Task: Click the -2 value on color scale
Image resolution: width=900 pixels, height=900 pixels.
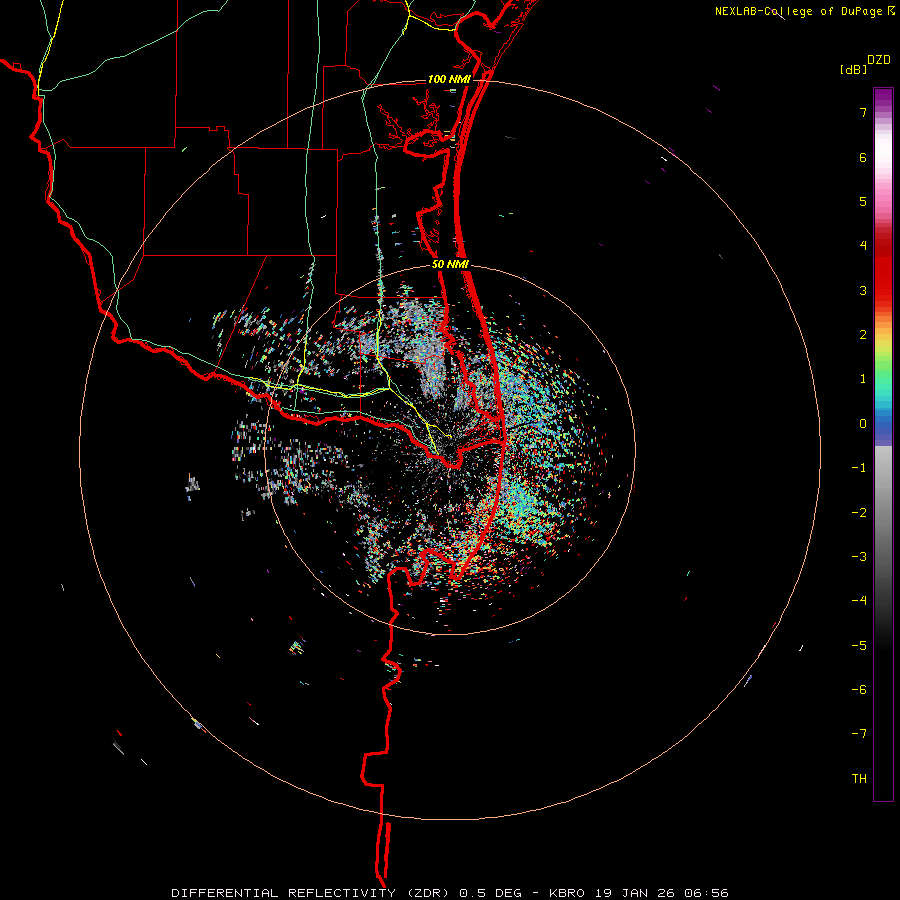Action: pos(859,513)
